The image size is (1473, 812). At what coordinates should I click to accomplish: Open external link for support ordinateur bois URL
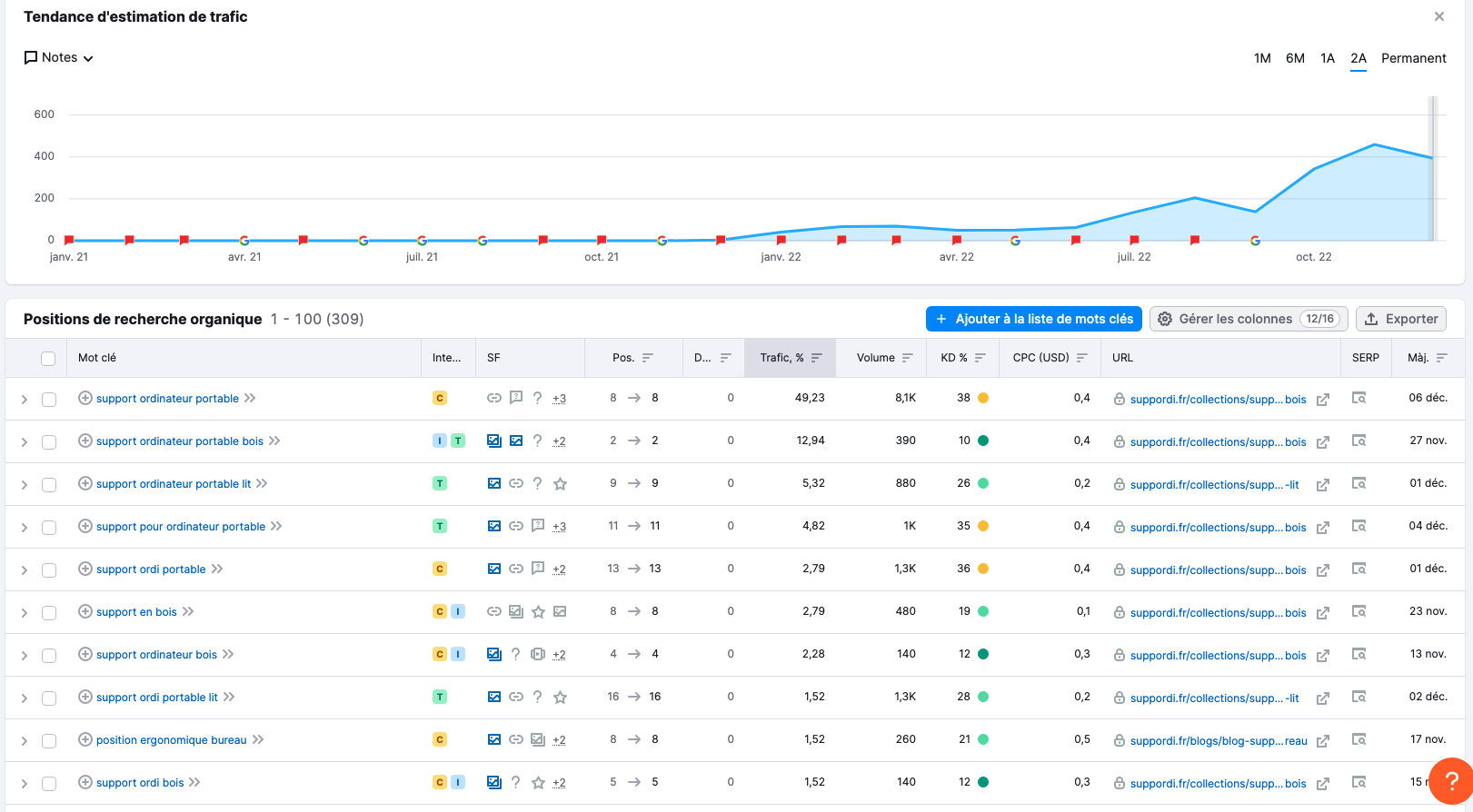[1323, 656]
